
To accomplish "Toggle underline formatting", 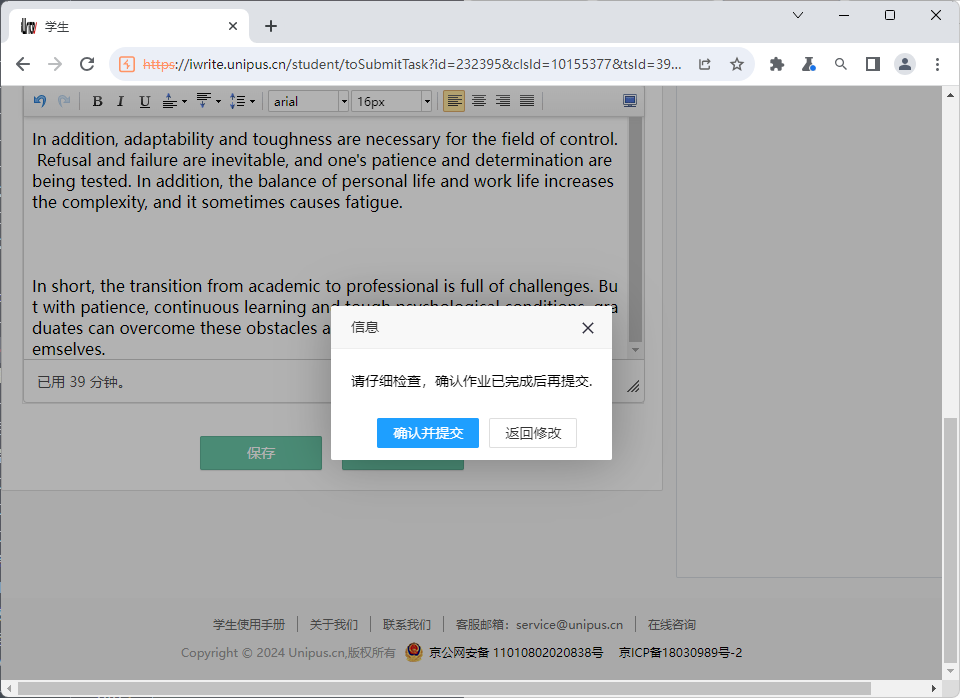I will 145,100.
